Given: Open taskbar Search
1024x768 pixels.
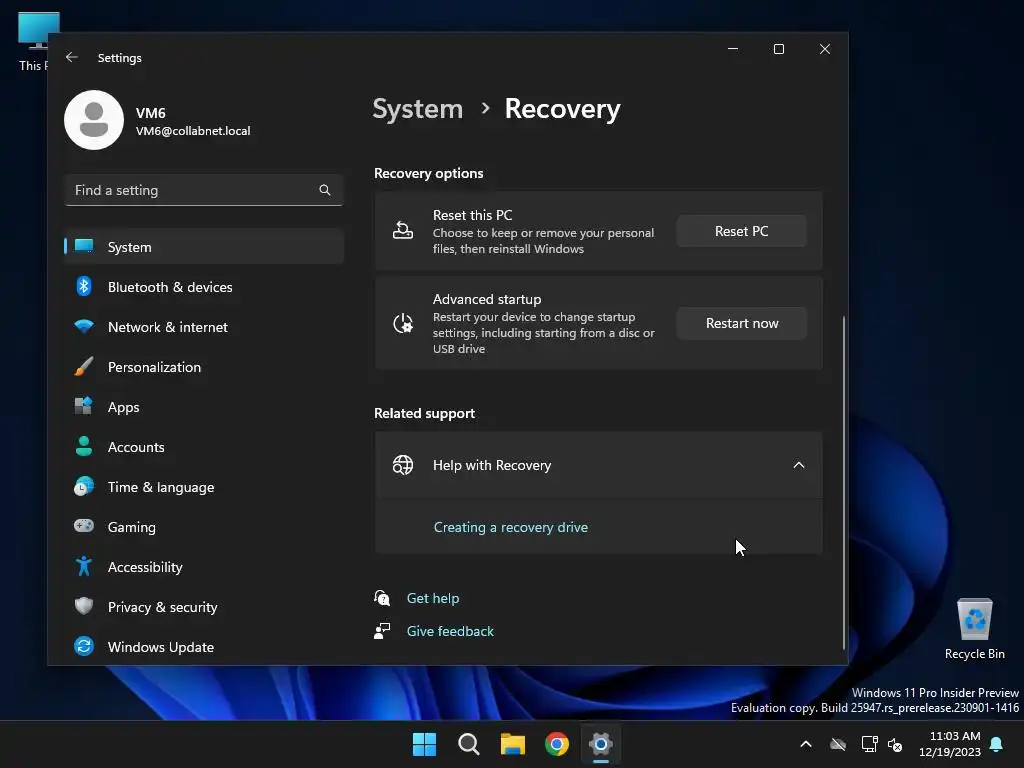Looking at the screenshot, I should coord(469,744).
